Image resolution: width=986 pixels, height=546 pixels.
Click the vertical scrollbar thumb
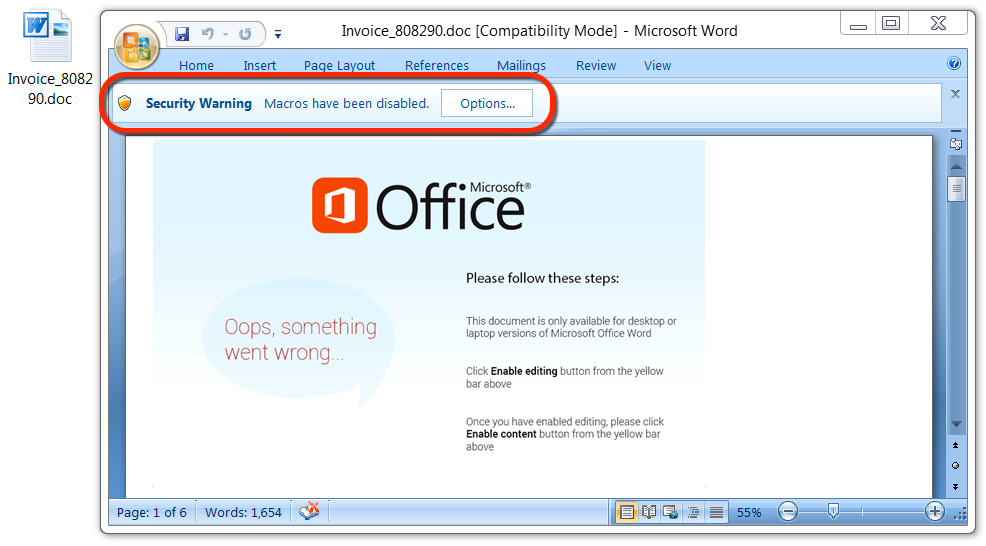pos(956,188)
